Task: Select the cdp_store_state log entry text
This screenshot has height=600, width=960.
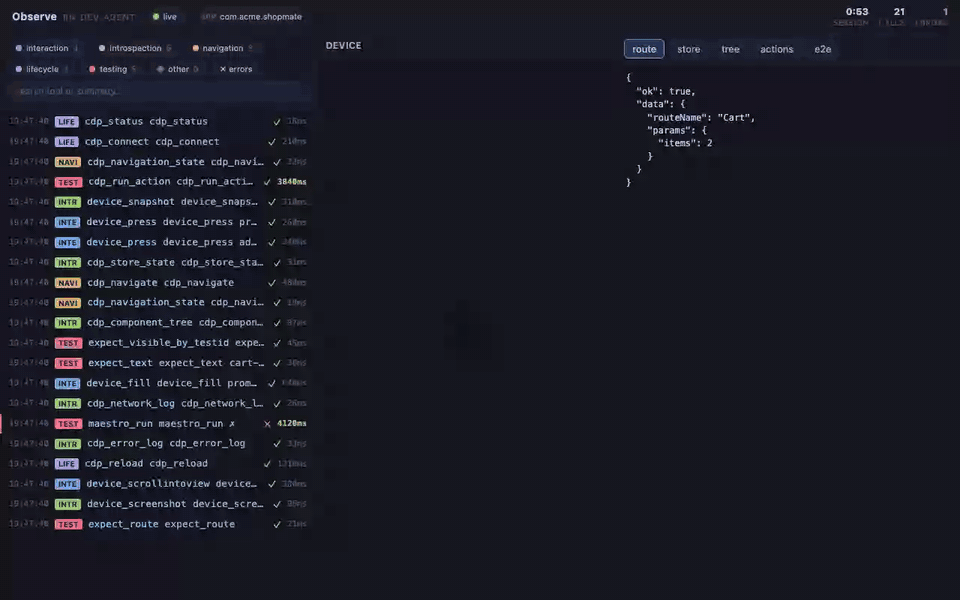Action: pos(175,262)
